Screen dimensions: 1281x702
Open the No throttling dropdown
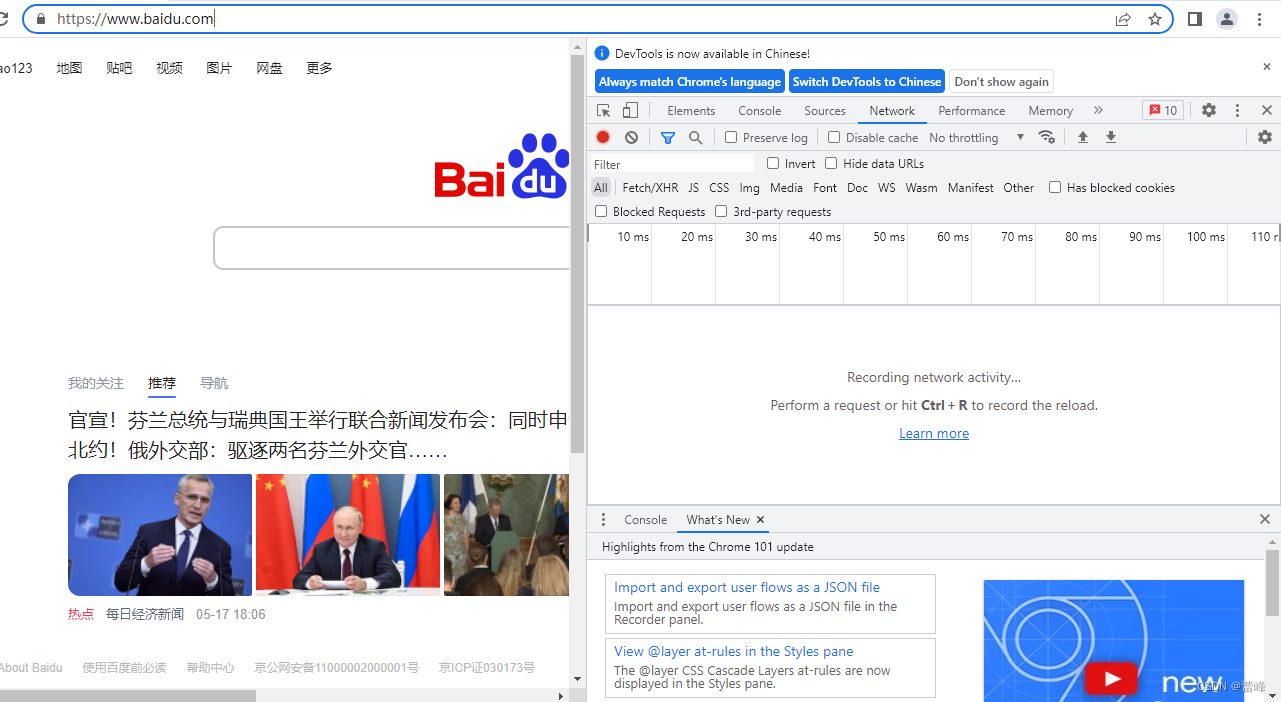(977, 138)
